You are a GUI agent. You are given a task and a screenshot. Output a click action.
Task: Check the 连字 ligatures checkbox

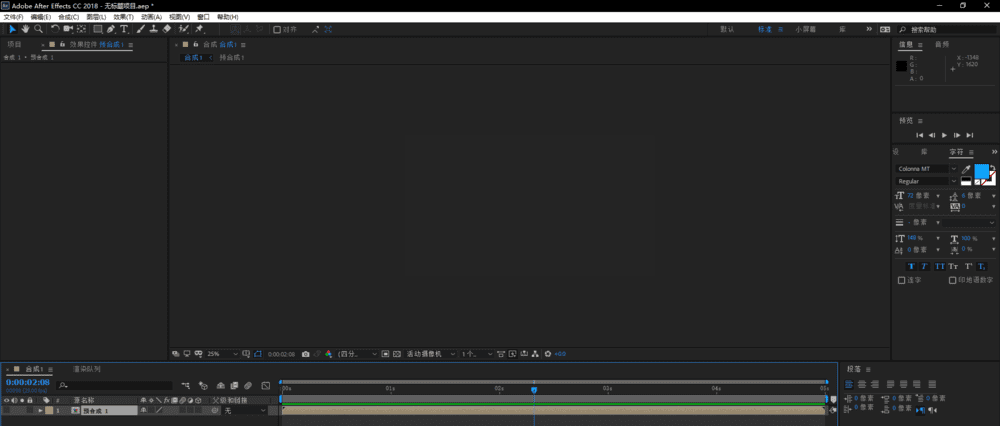coord(901,280)
